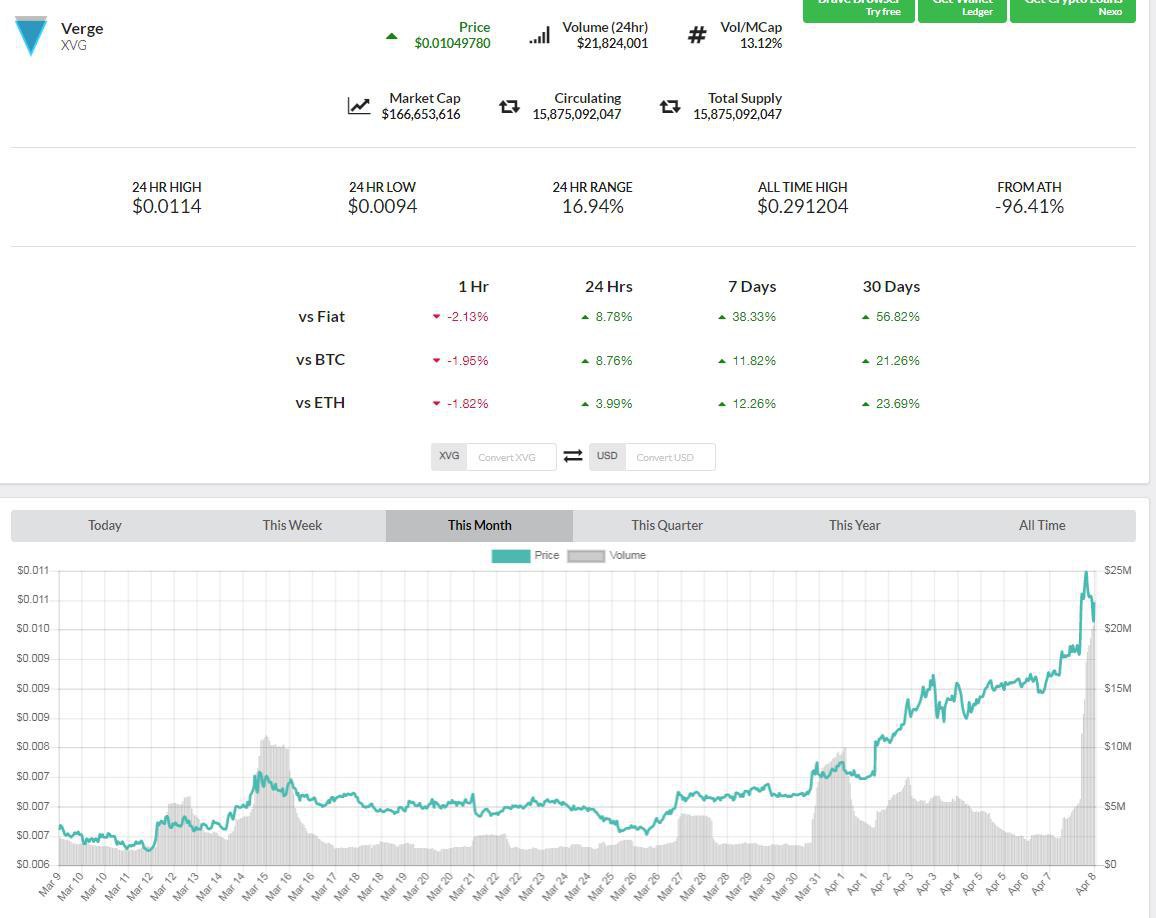Switch chart to the Today tab
Viewport: 1156px width, 918px height.
click(x=105, y=525)
